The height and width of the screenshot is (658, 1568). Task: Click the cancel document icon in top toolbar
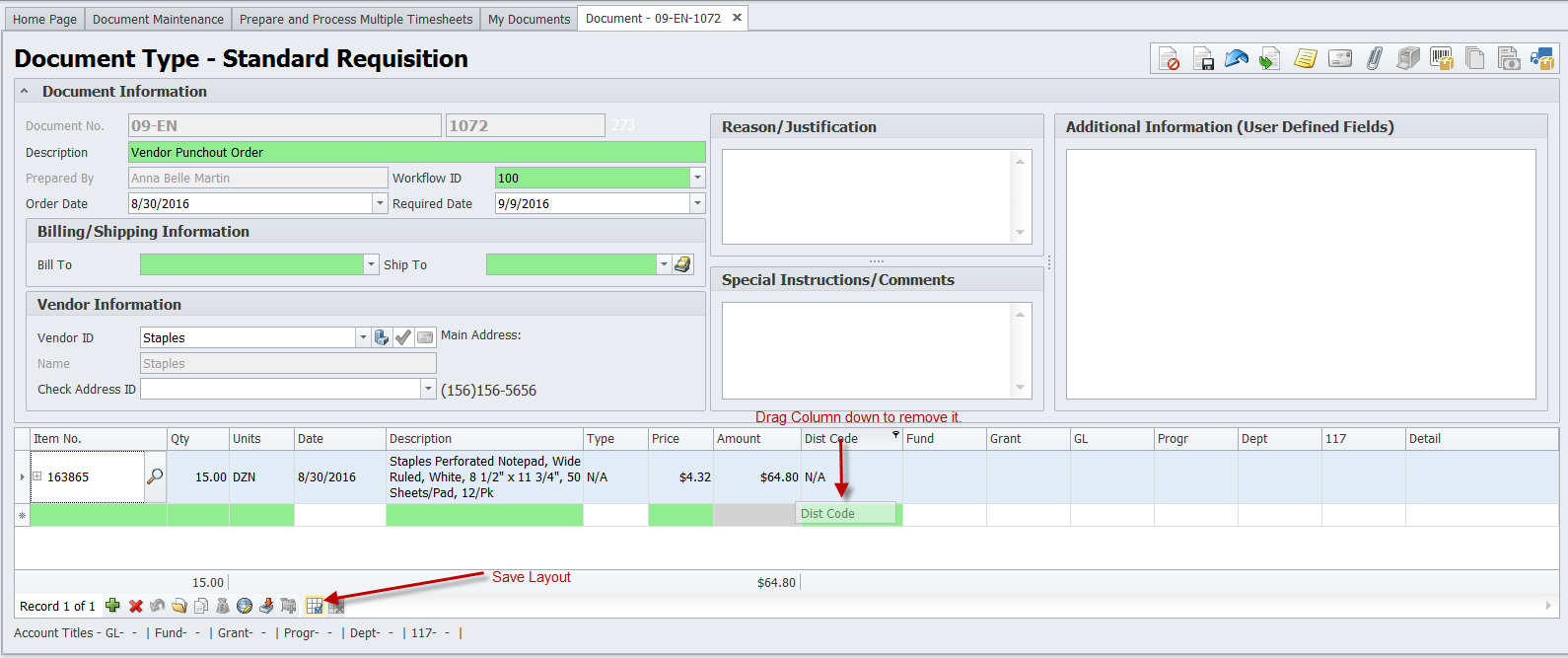[x=1169, y=59]
